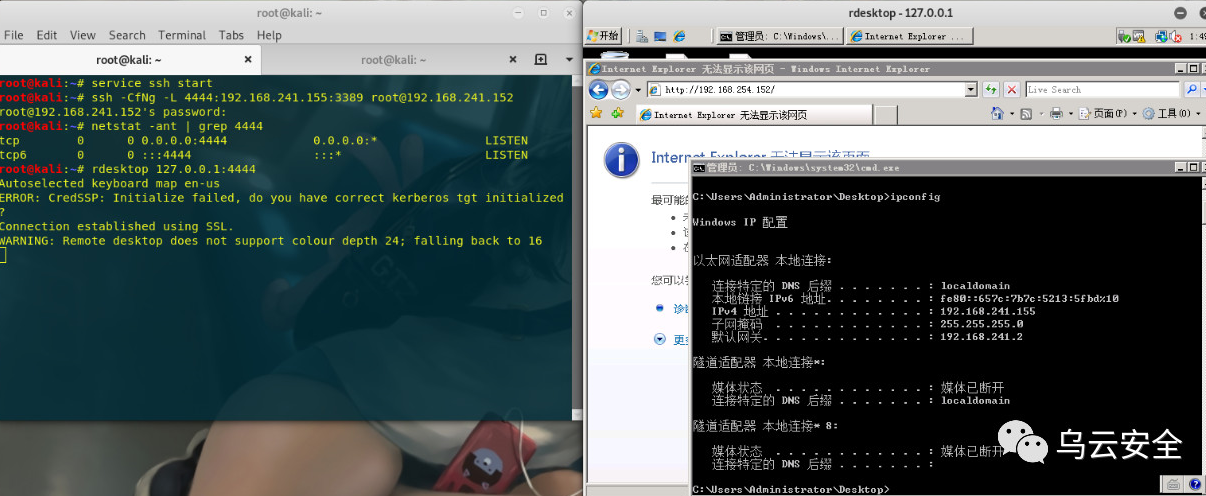
Task: Click the IE window title bar icon
Action: click(x=595, y=69)
